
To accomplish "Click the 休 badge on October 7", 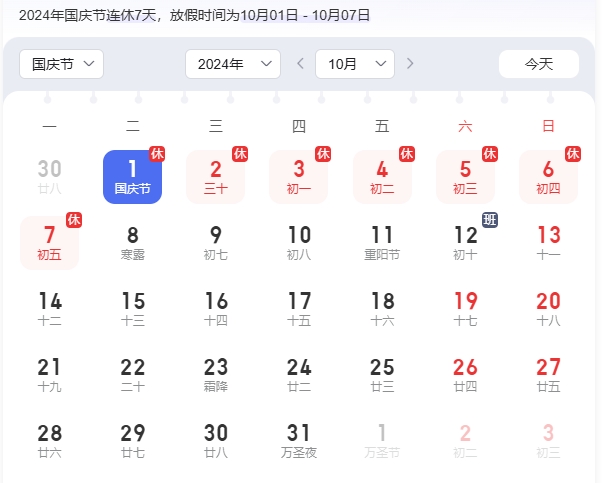I will 74,220.
